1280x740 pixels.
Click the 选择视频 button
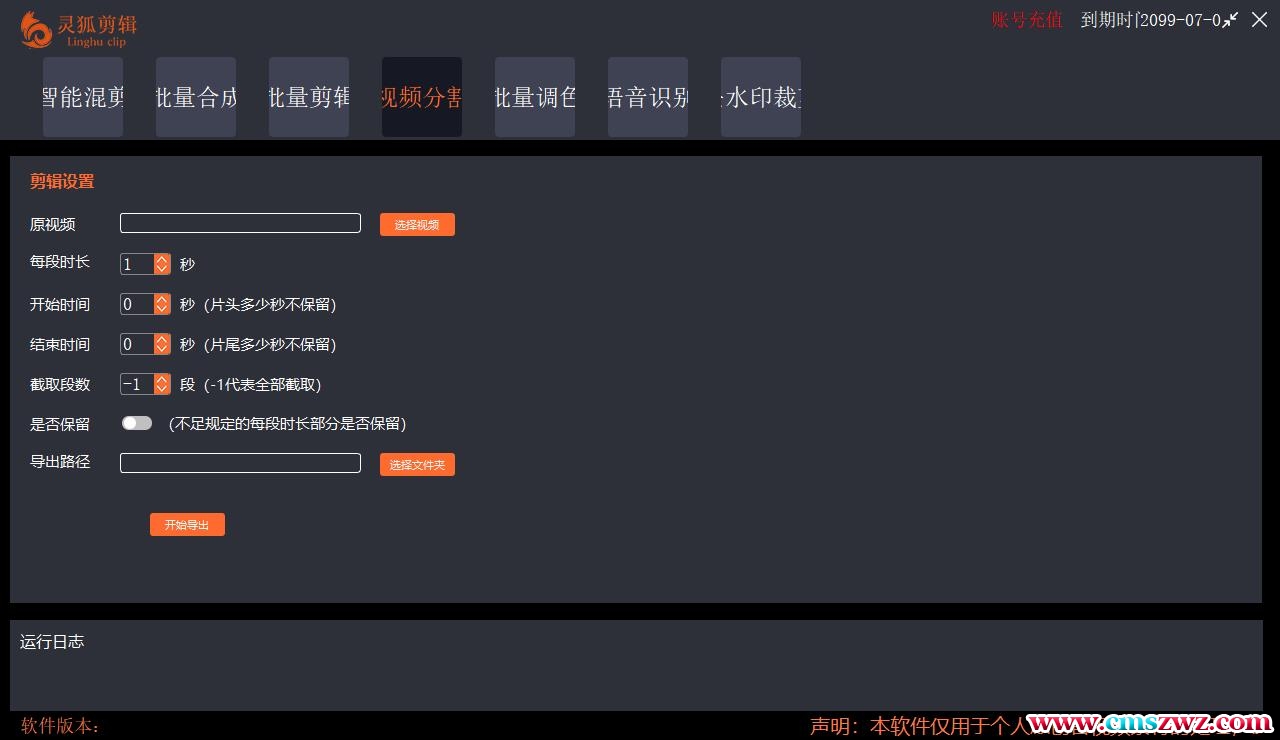point(417,225)
